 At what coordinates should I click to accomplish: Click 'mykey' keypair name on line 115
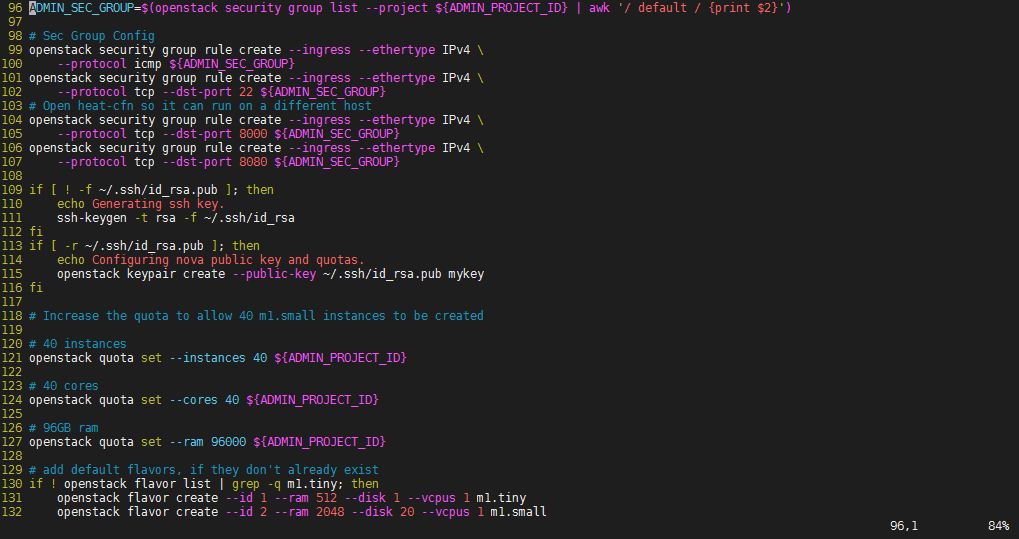[466, 274]
